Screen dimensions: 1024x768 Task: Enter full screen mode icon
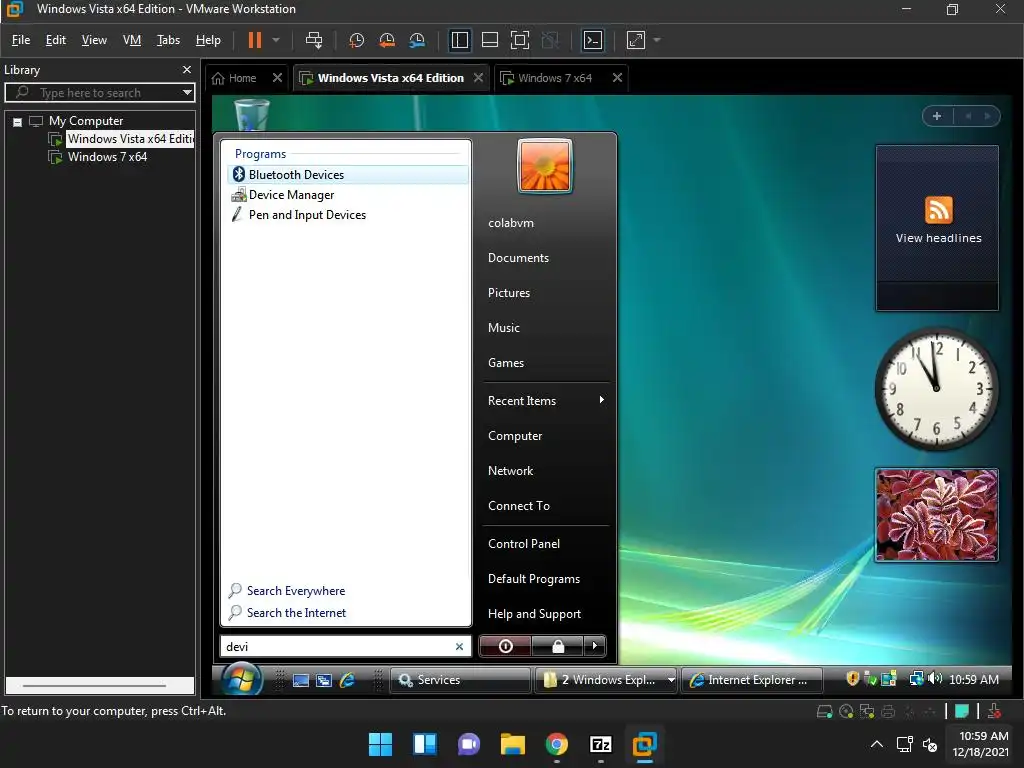(x=520, y=40)
